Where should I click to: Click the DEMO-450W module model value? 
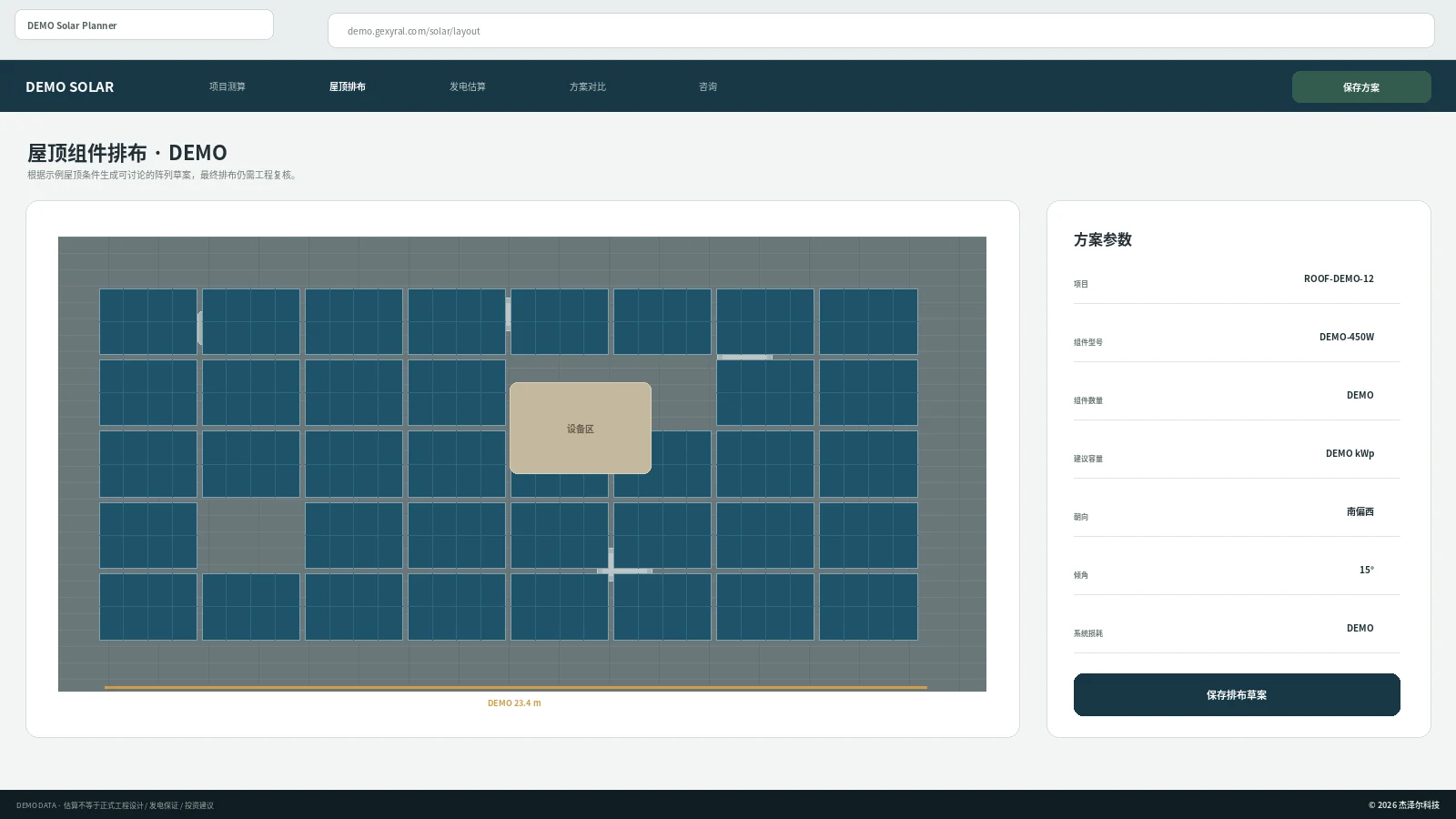click(x=1347, y=337)
